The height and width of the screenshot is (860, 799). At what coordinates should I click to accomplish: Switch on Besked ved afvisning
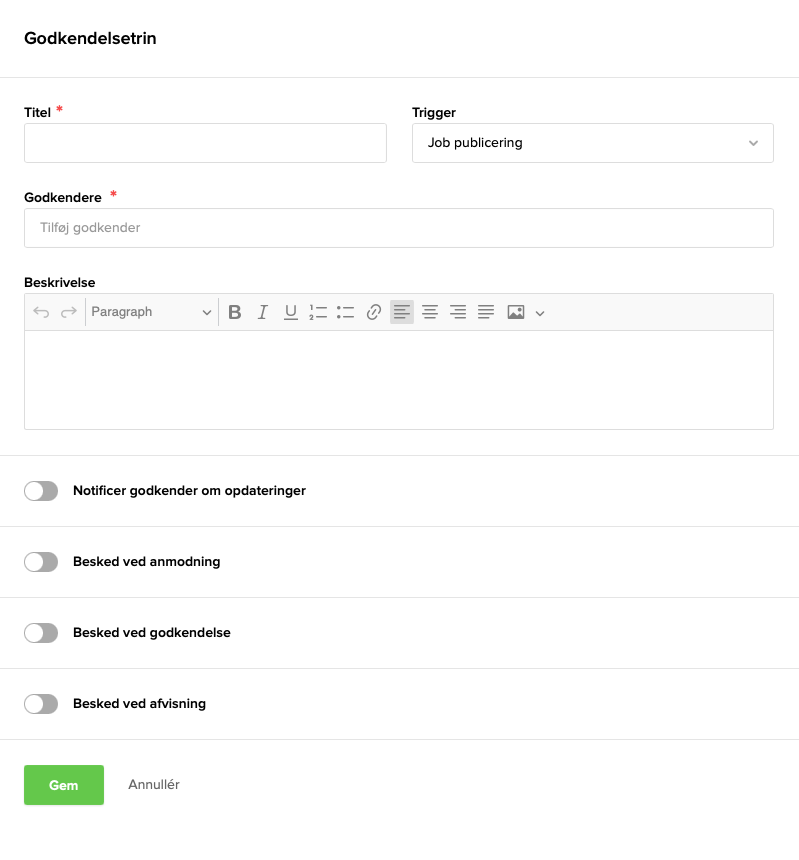click(x=41, y=704)
